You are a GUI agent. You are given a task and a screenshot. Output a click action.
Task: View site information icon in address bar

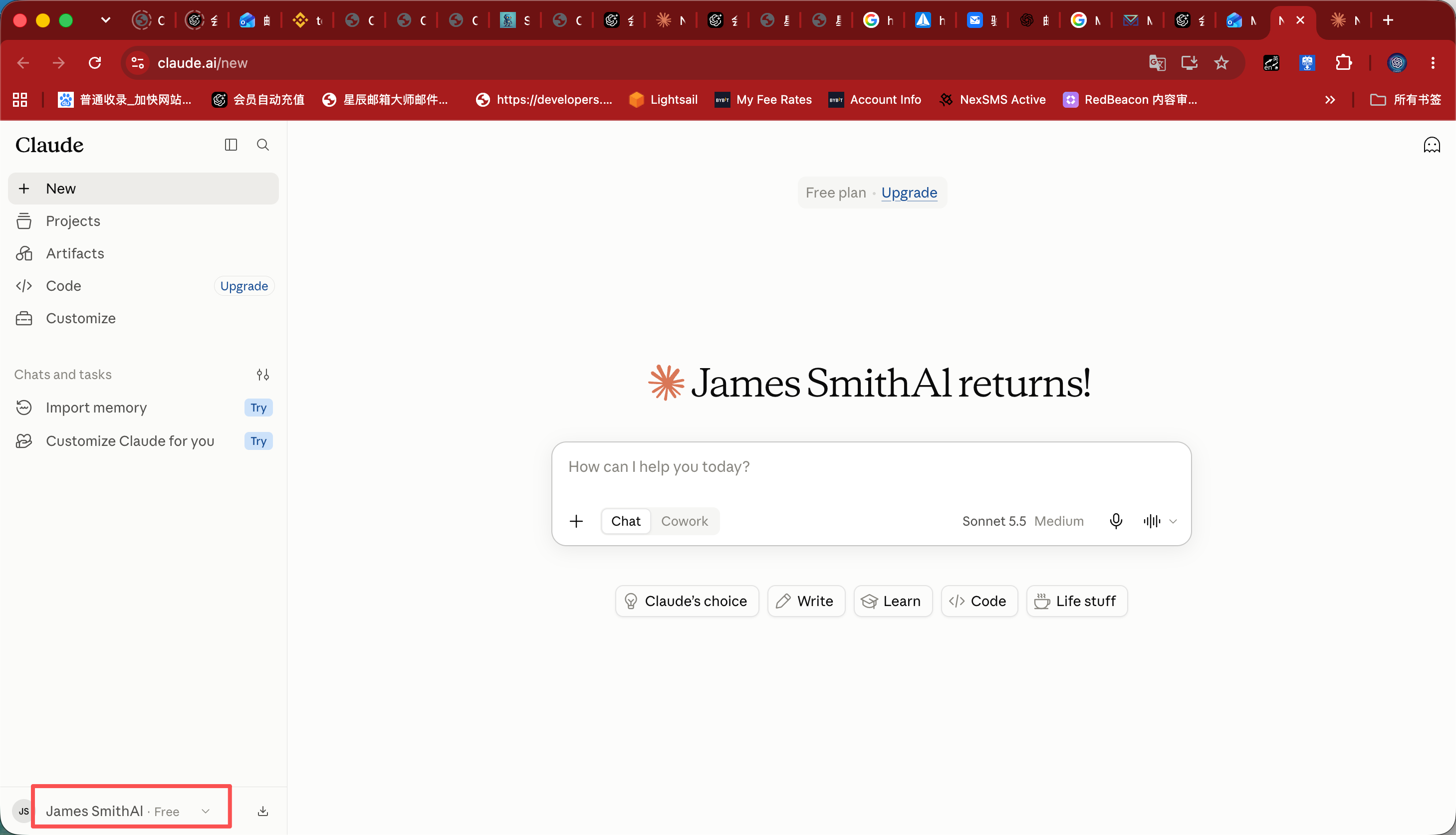137,62
